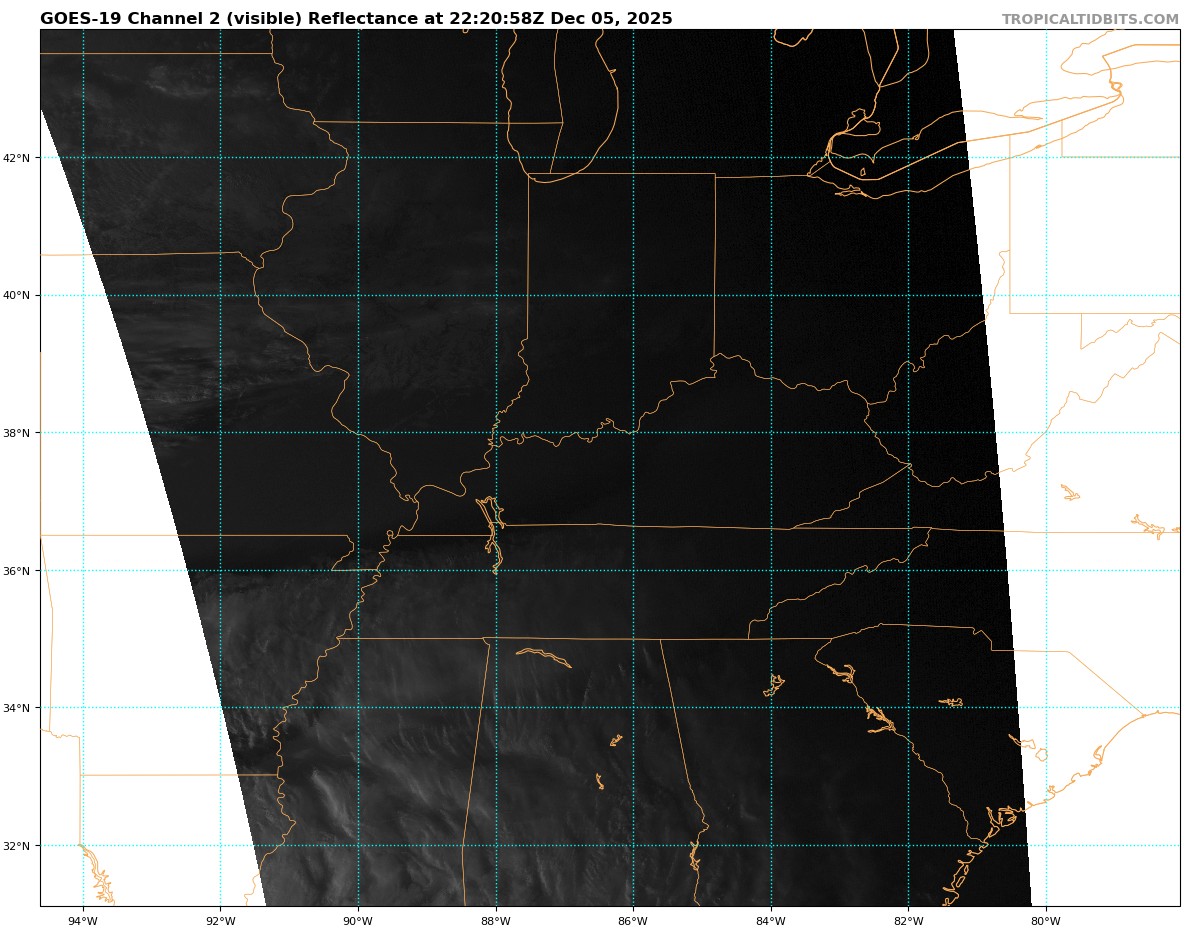Click grid intersection of 40°N and 84°W
Screen dimensions: 1200x929
point(771,295)
